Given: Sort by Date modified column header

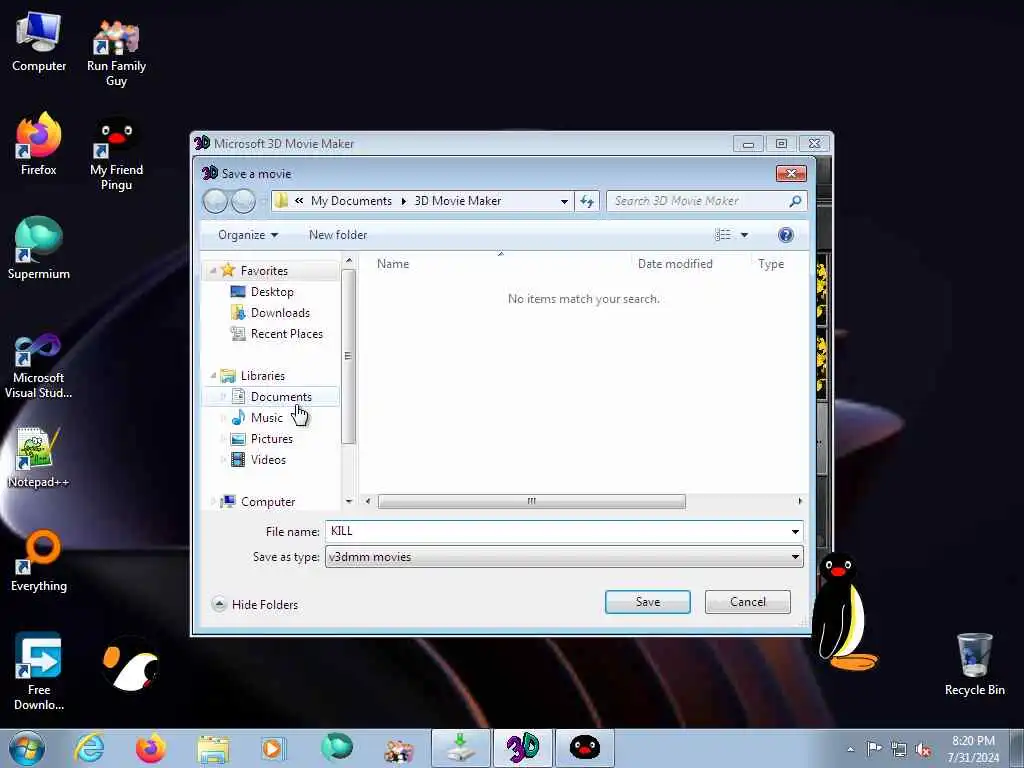Looking at the screenshot, I should [675, 264].
